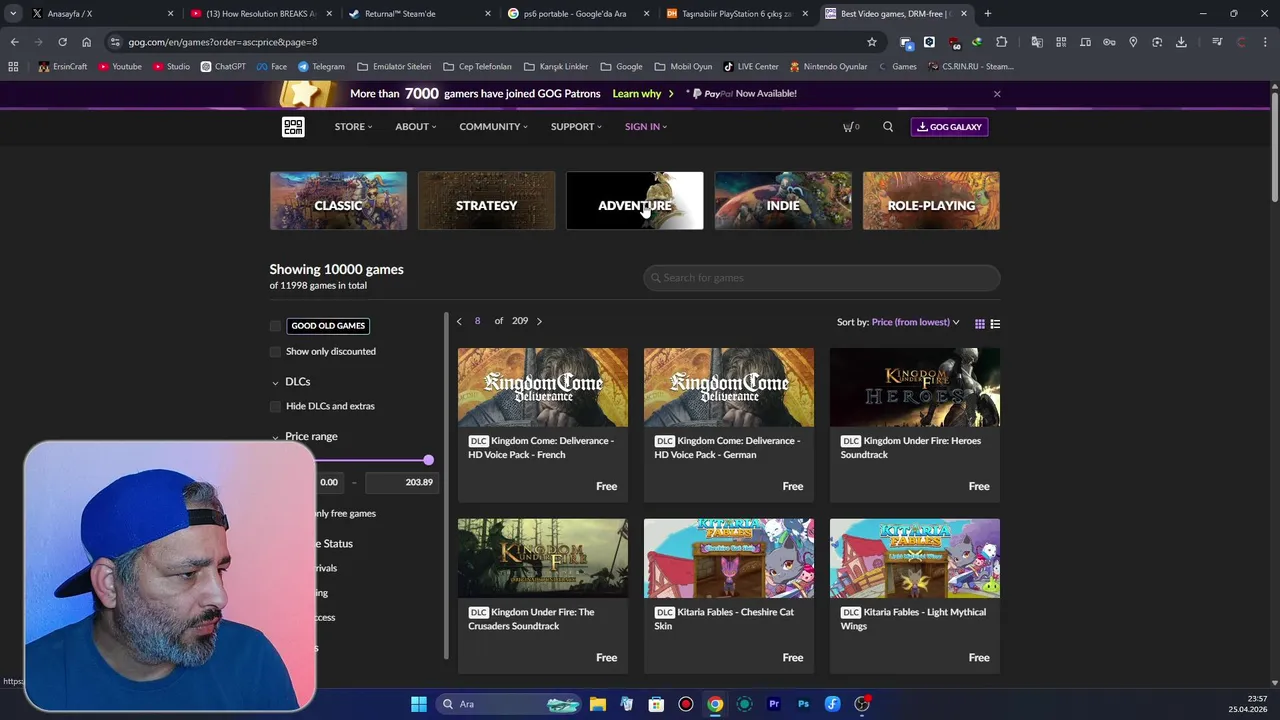Open ADVENTURE genre banner

(x=635, y=201)
